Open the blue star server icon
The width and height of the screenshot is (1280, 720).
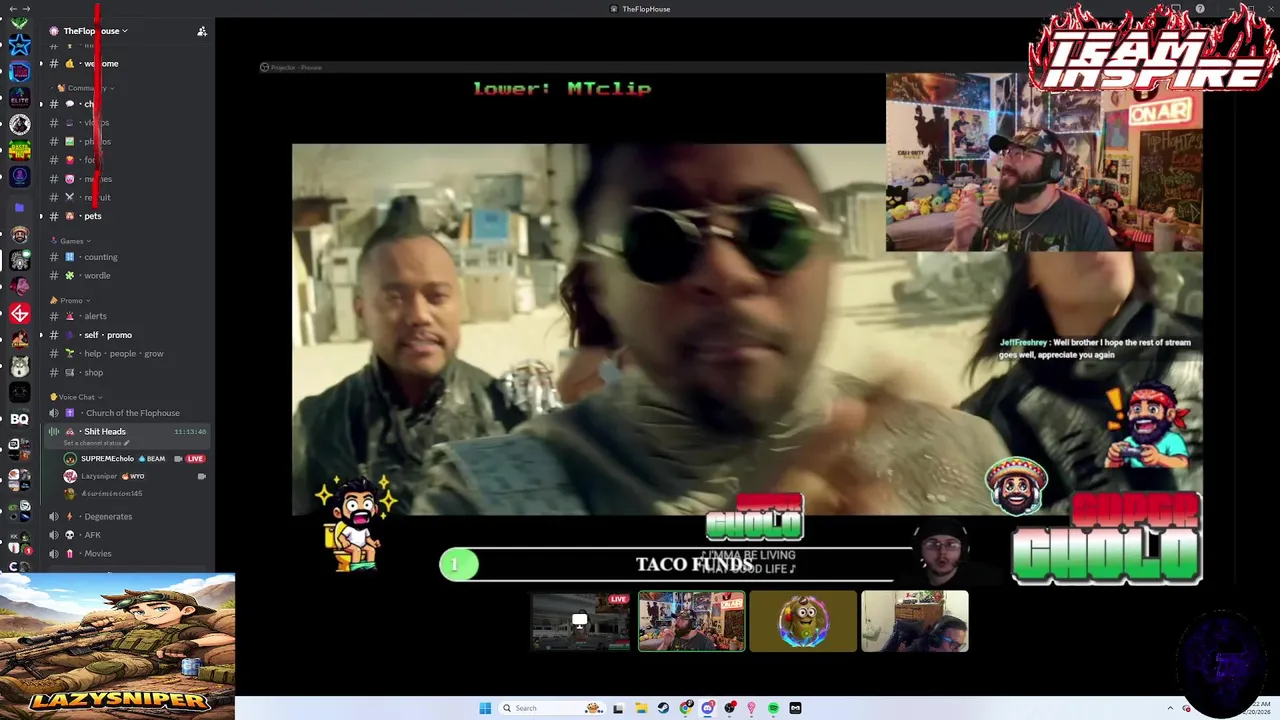point(19,45)
